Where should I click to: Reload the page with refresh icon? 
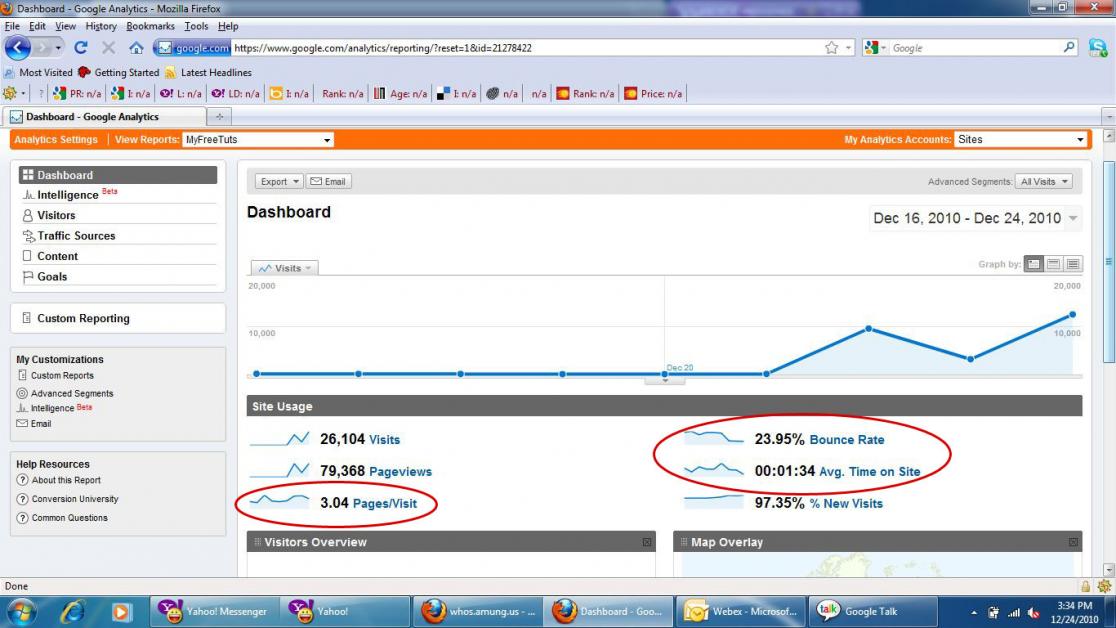[x=80, y=48]
